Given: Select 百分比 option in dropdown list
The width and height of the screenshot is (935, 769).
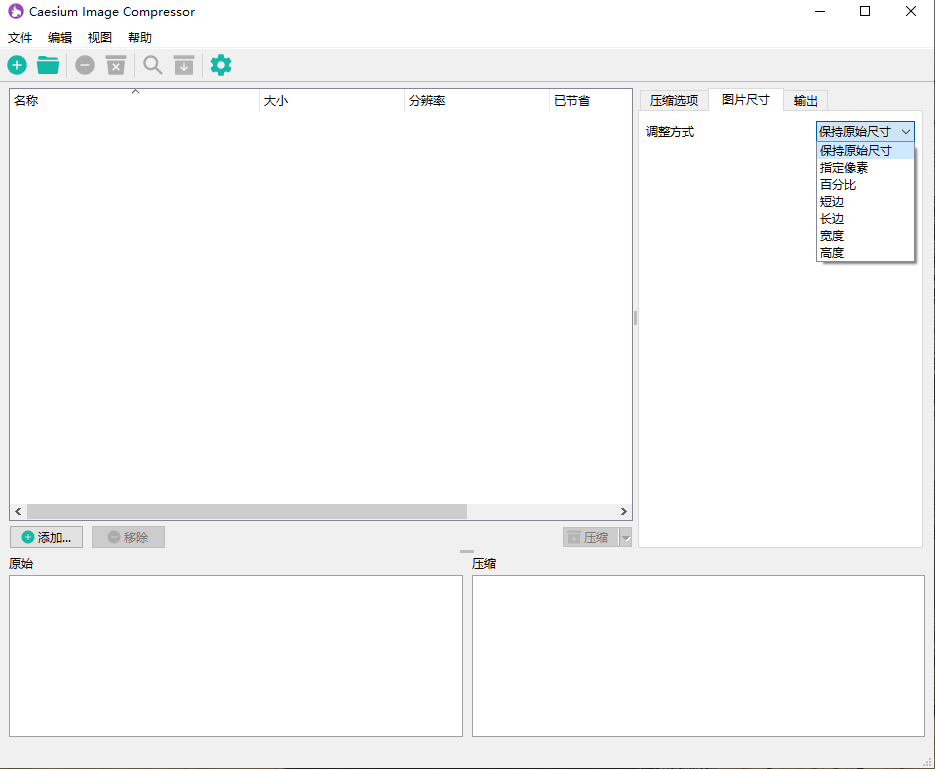Looking at the screenshot, I should pyautogui.click(x=838, y=185).
